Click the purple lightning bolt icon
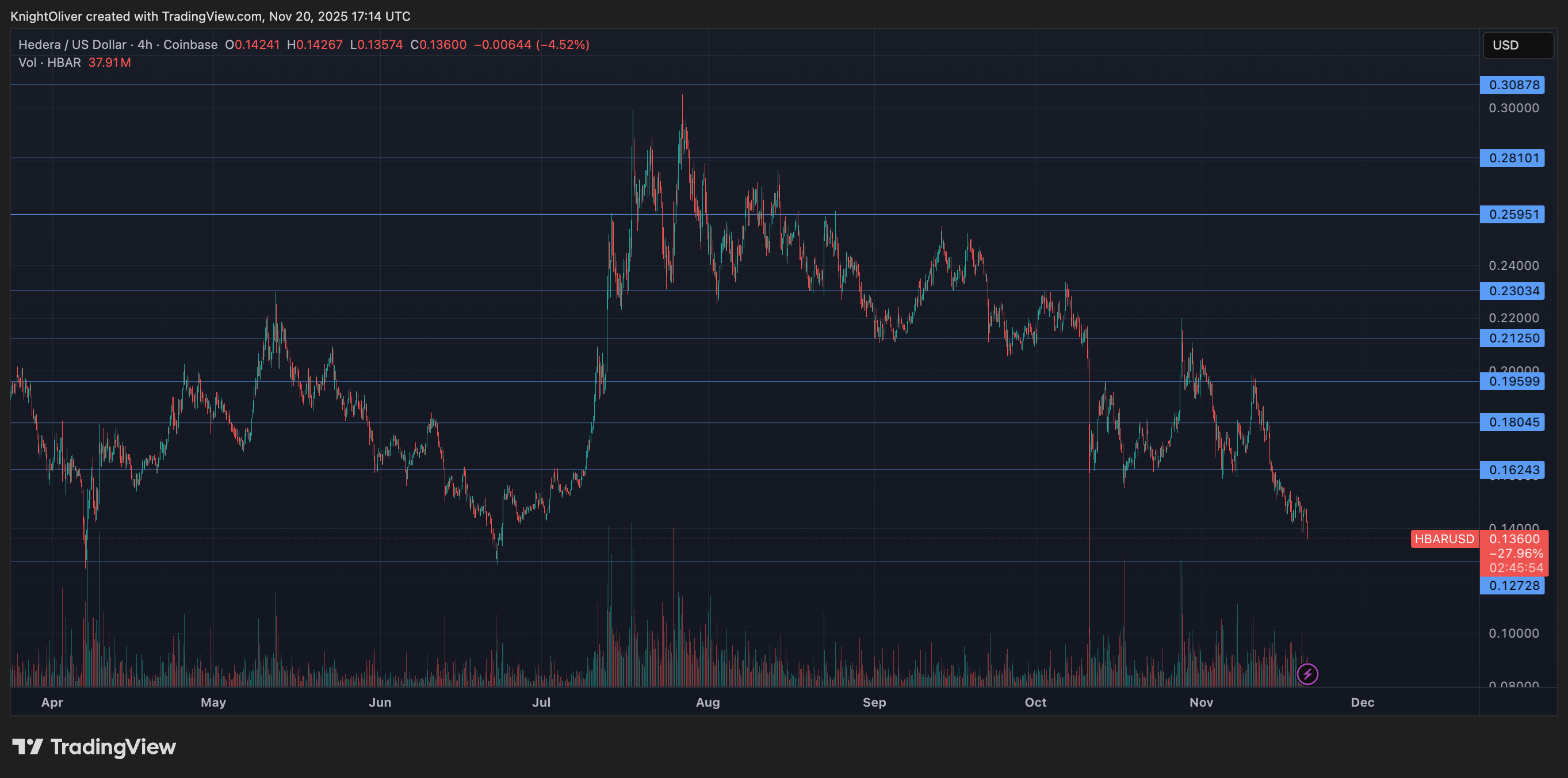The height and width of the screenshot is (778, 1568). coord(1307,674)
